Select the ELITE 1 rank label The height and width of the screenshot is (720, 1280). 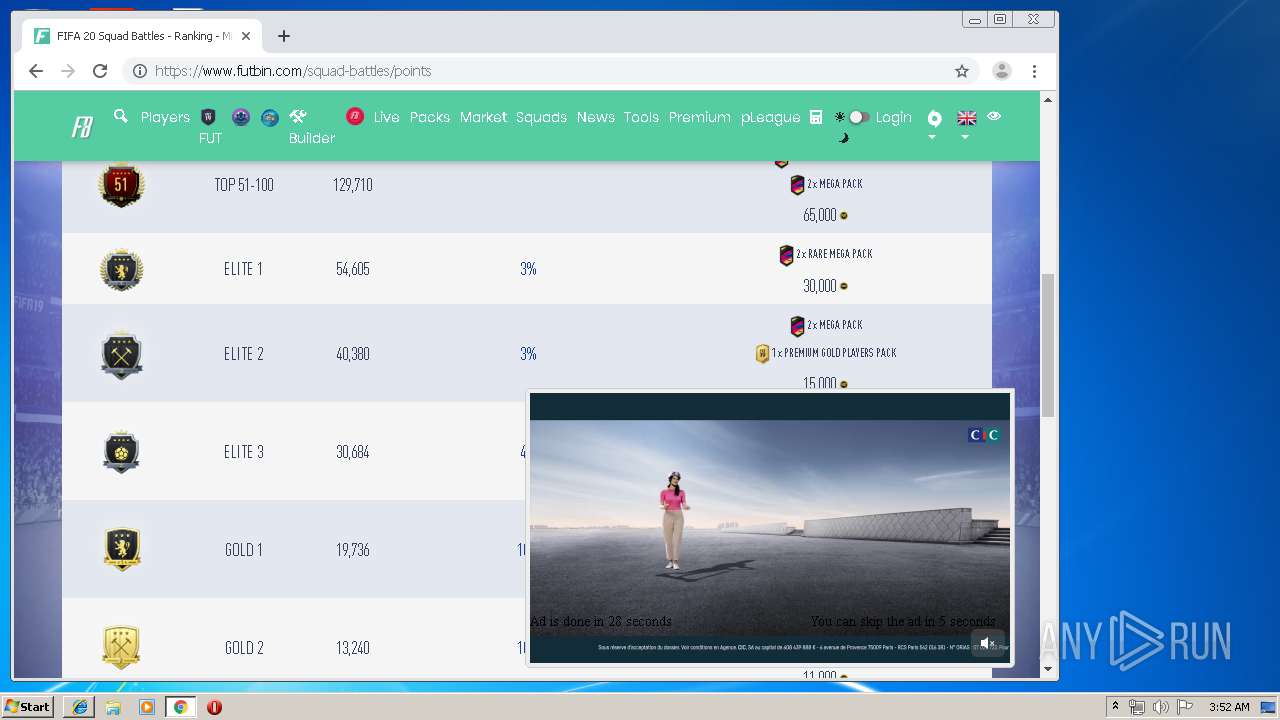[x=243, y=269]
